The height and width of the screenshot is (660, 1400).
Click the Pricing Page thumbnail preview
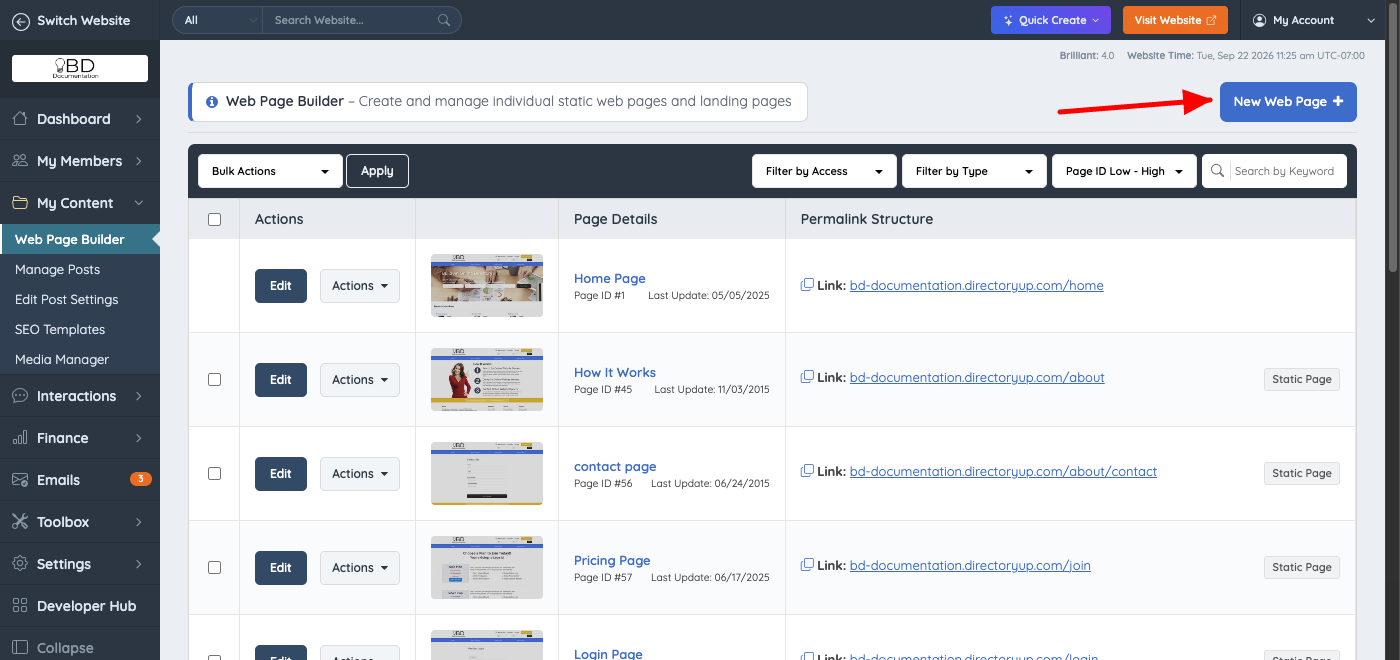487,567
